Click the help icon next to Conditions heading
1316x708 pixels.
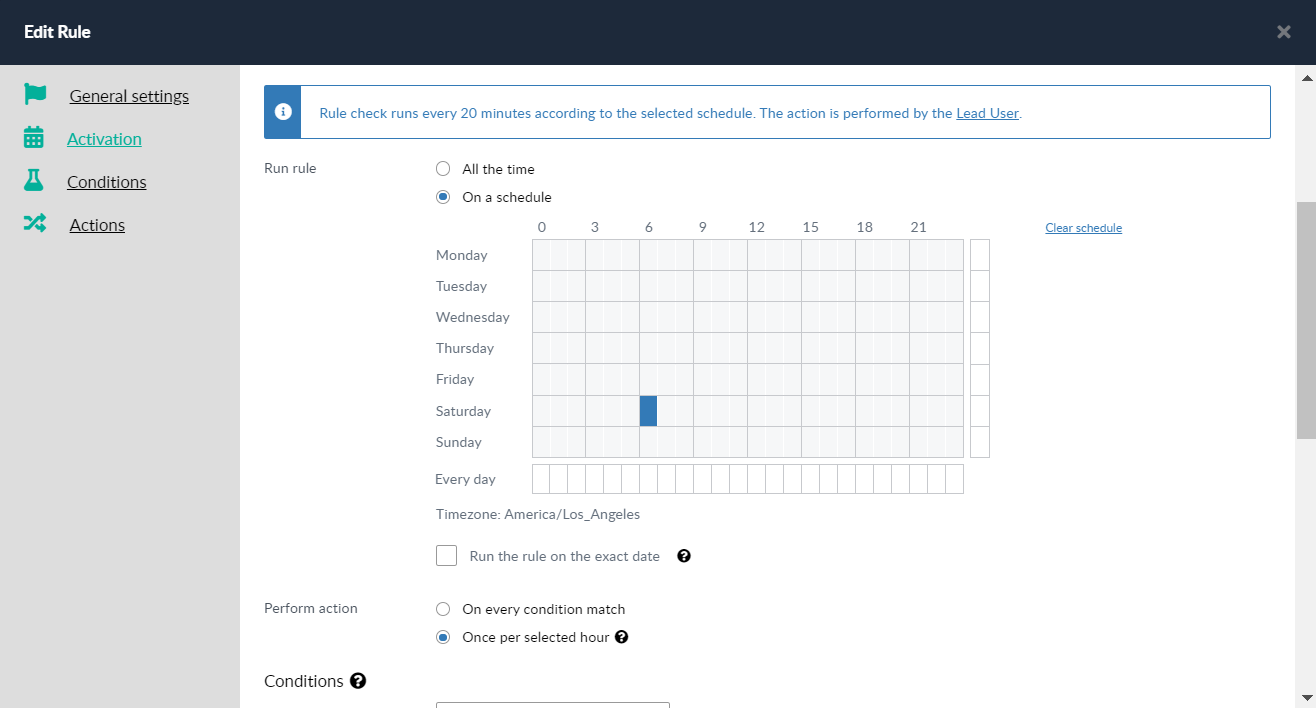(358, 681)
